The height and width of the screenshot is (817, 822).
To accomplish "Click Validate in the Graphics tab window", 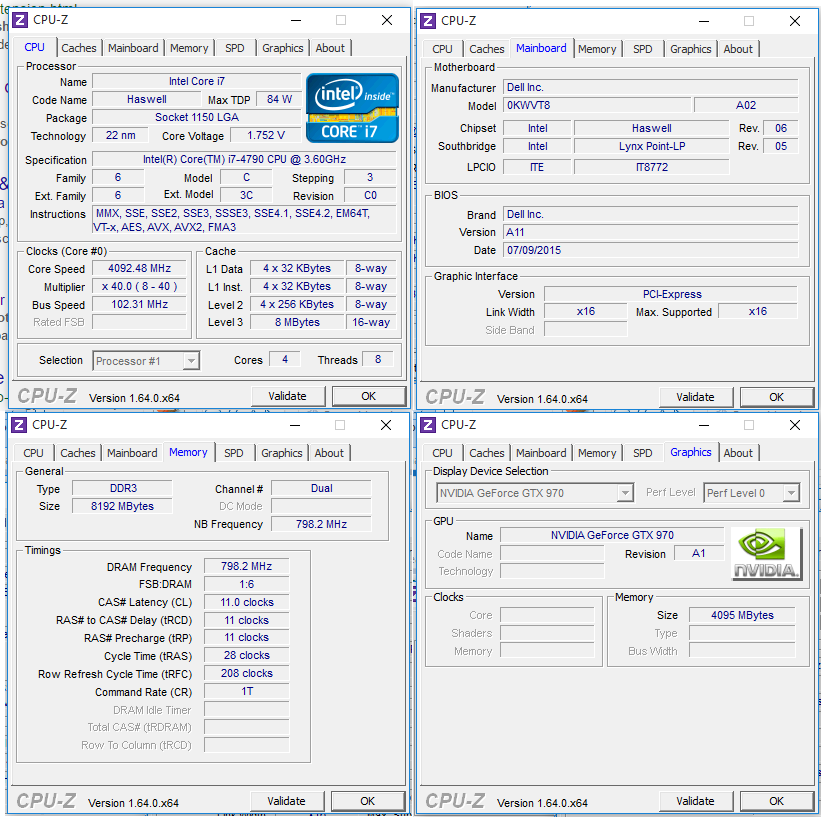I will click(x=696, y=801).
